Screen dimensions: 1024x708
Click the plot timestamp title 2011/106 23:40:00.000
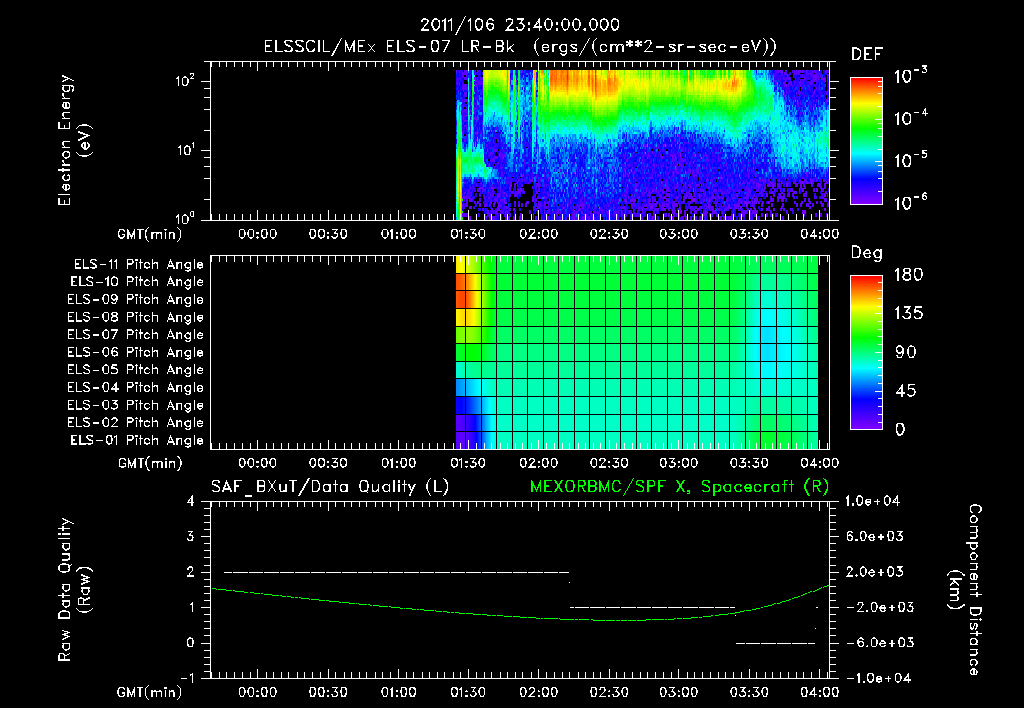point(519,25)
